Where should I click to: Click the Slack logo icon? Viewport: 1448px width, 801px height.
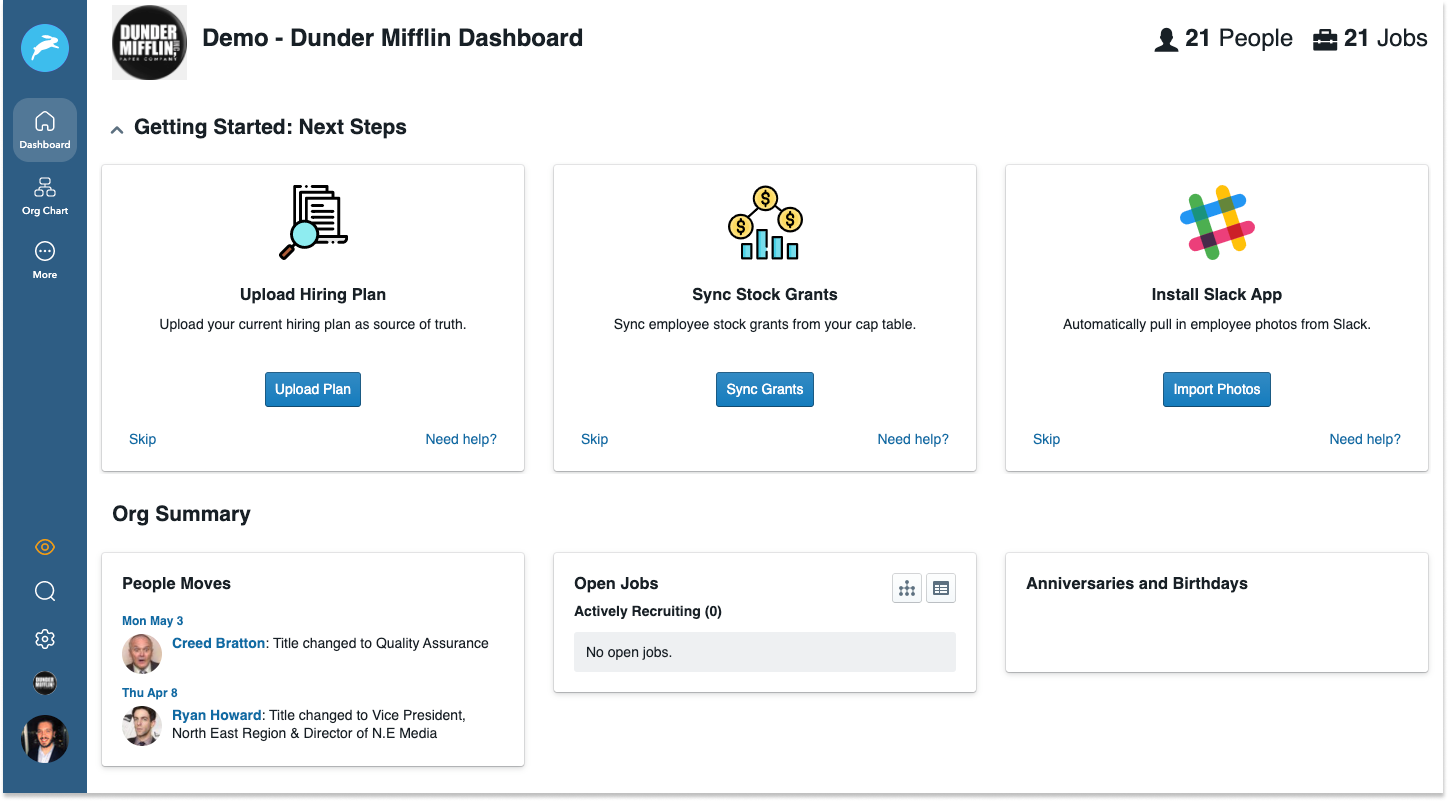pos(1217,222)
